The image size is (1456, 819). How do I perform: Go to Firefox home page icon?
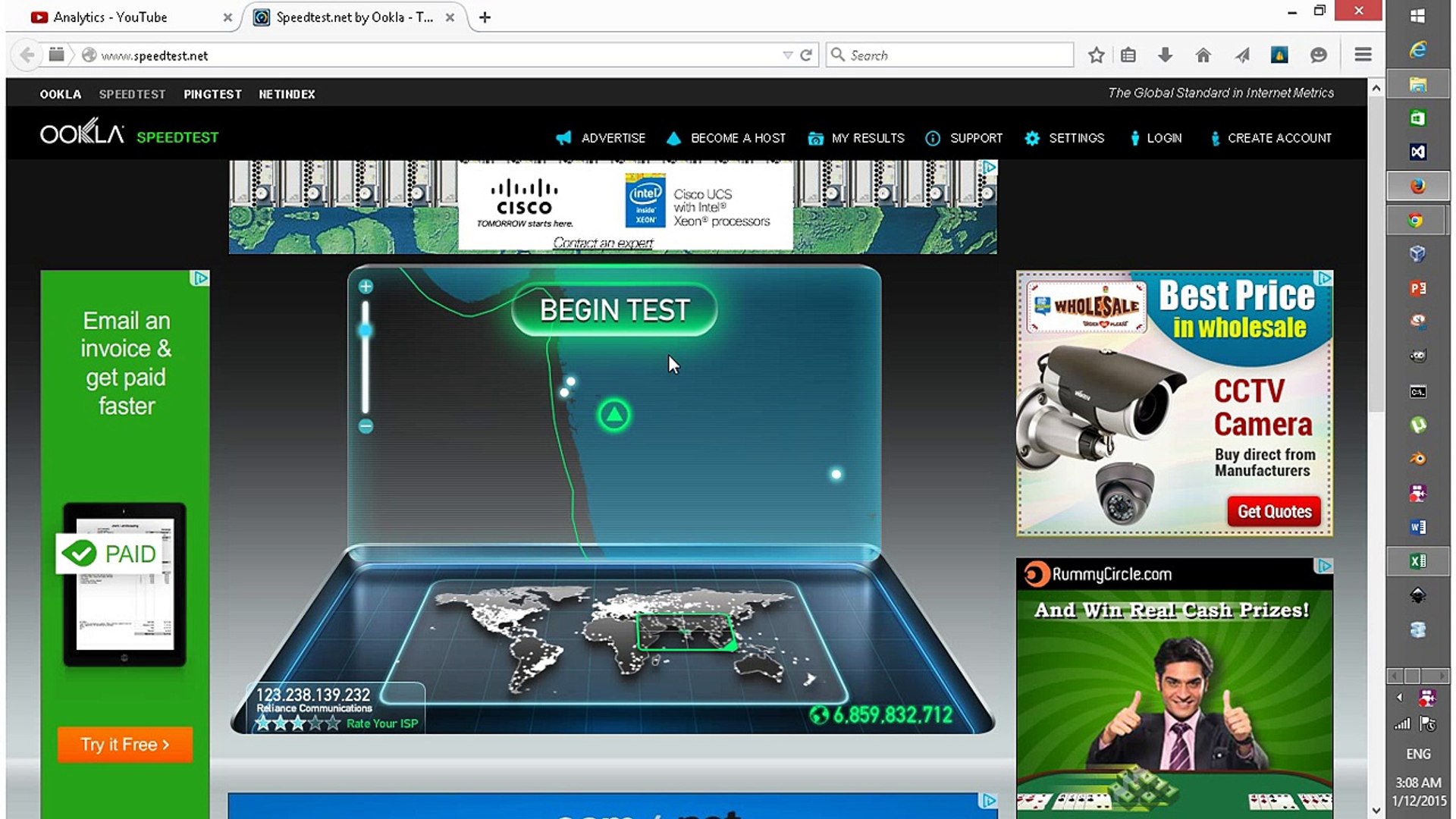tap(1203, 55)
